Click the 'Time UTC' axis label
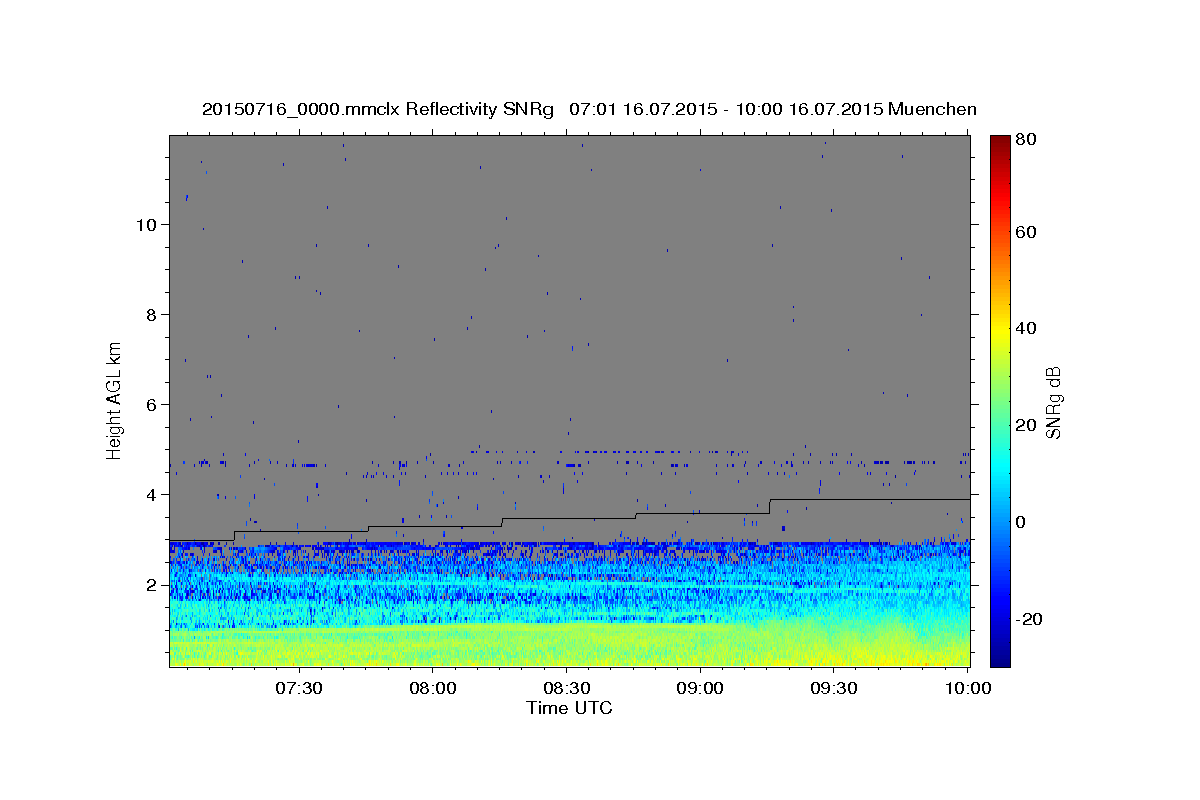 pos(569,708)
